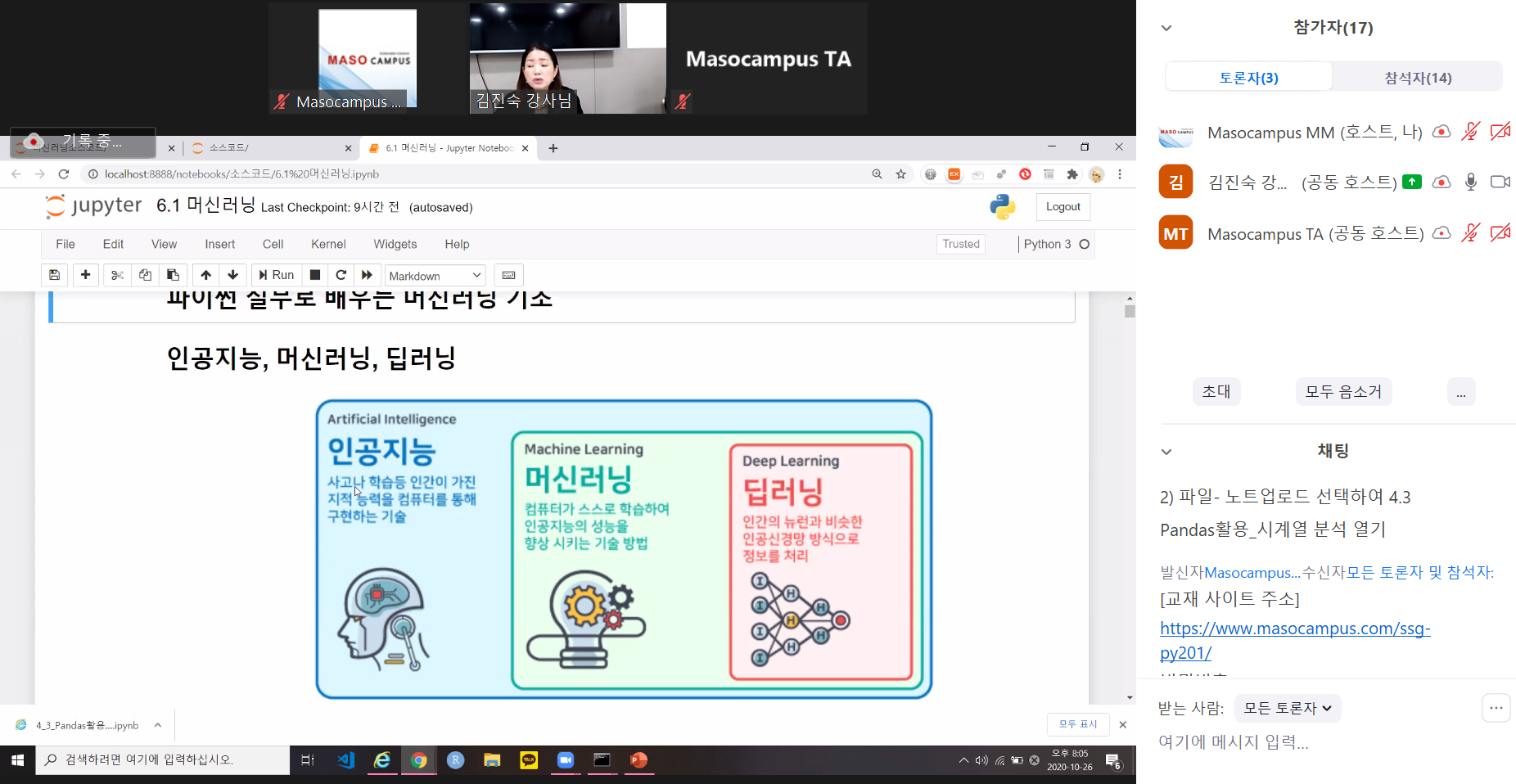Cut selected cells with the scissors icon
This screenshot has width=1516, height=784.
click(117, 275)
